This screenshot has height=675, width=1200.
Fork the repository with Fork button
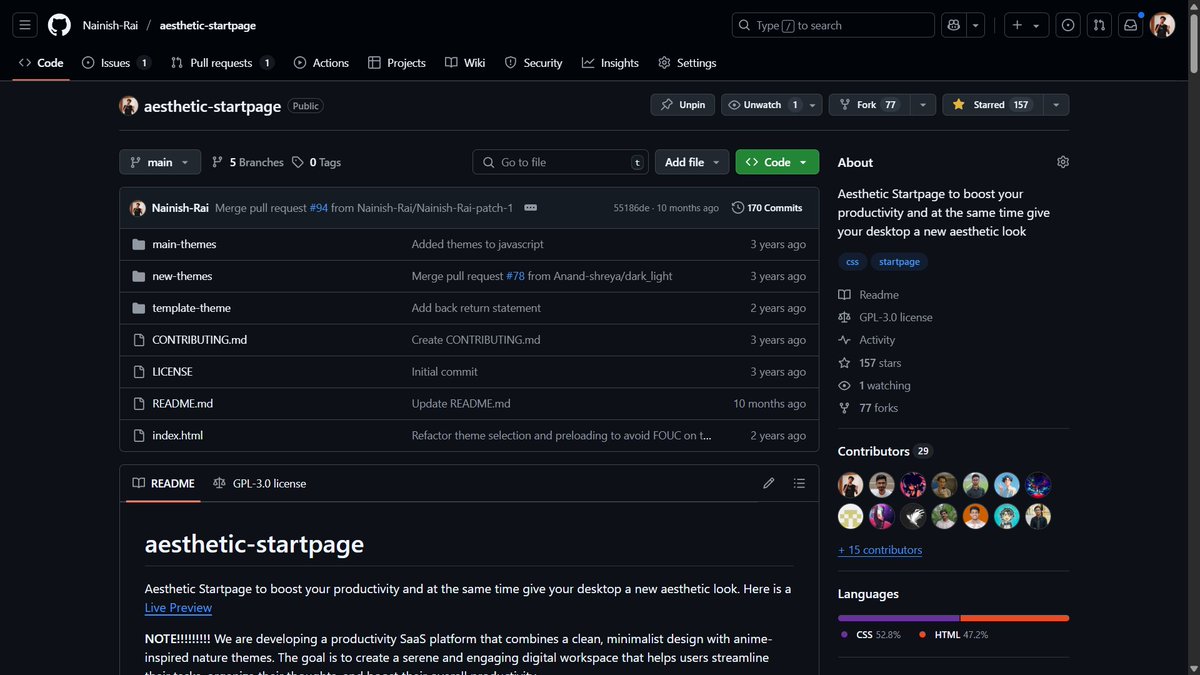click(868, 104)
